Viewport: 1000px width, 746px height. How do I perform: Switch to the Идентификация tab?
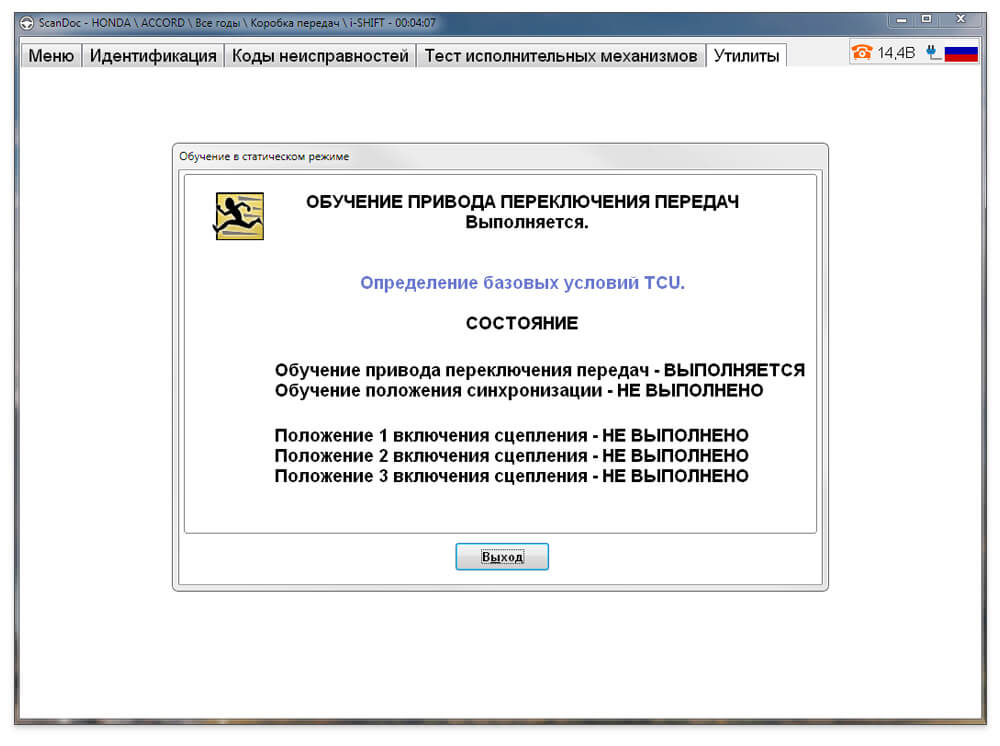tap(153, 55)
